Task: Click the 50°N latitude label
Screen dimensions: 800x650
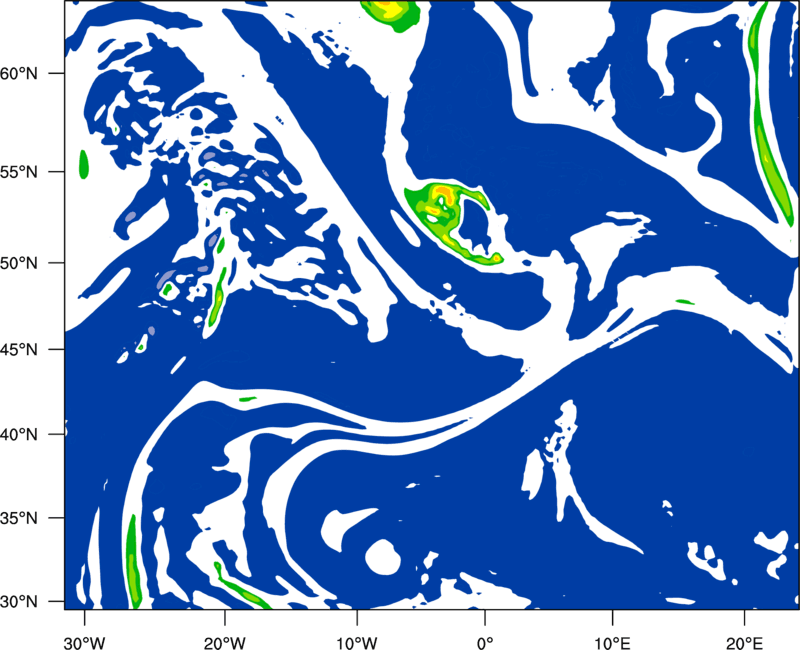Action: coord(19,263)
